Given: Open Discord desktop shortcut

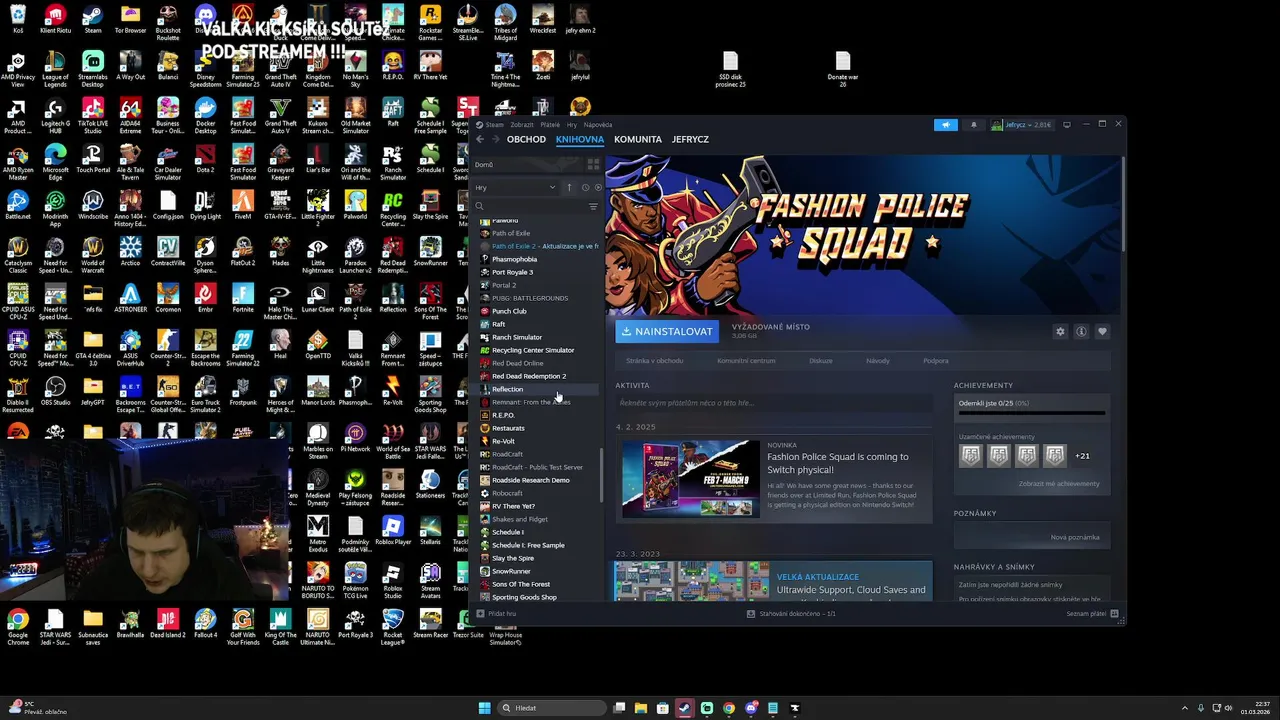Looking at the screenshot, I should (205, 18).
